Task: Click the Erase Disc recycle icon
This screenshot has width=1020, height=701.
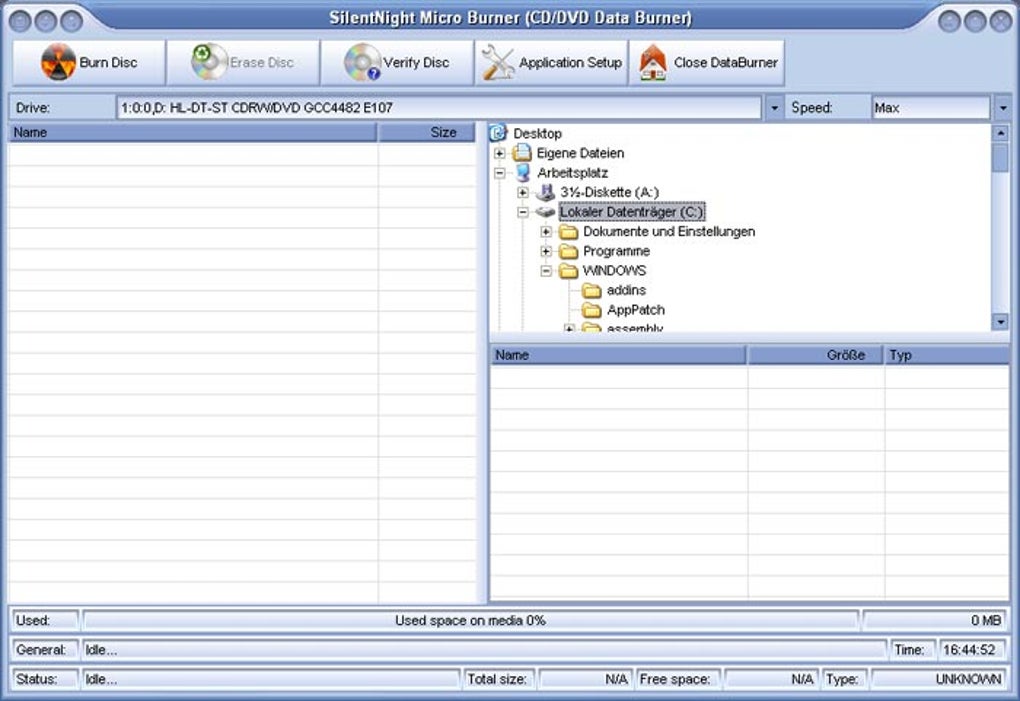Action: (209, 62)
